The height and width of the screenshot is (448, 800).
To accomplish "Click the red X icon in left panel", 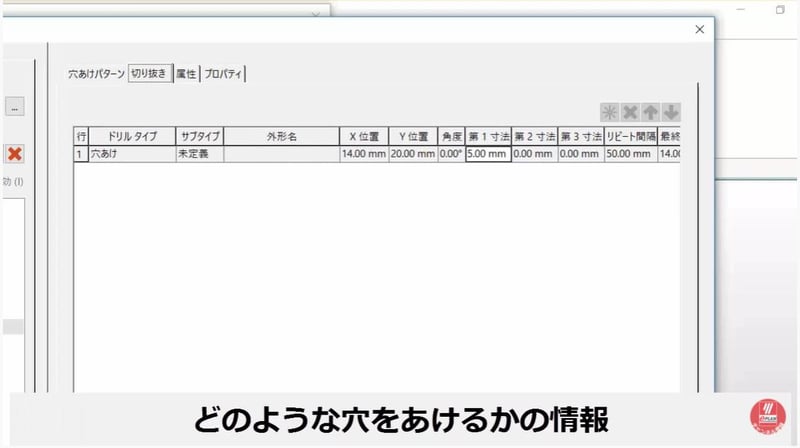I will click(15, 154).
